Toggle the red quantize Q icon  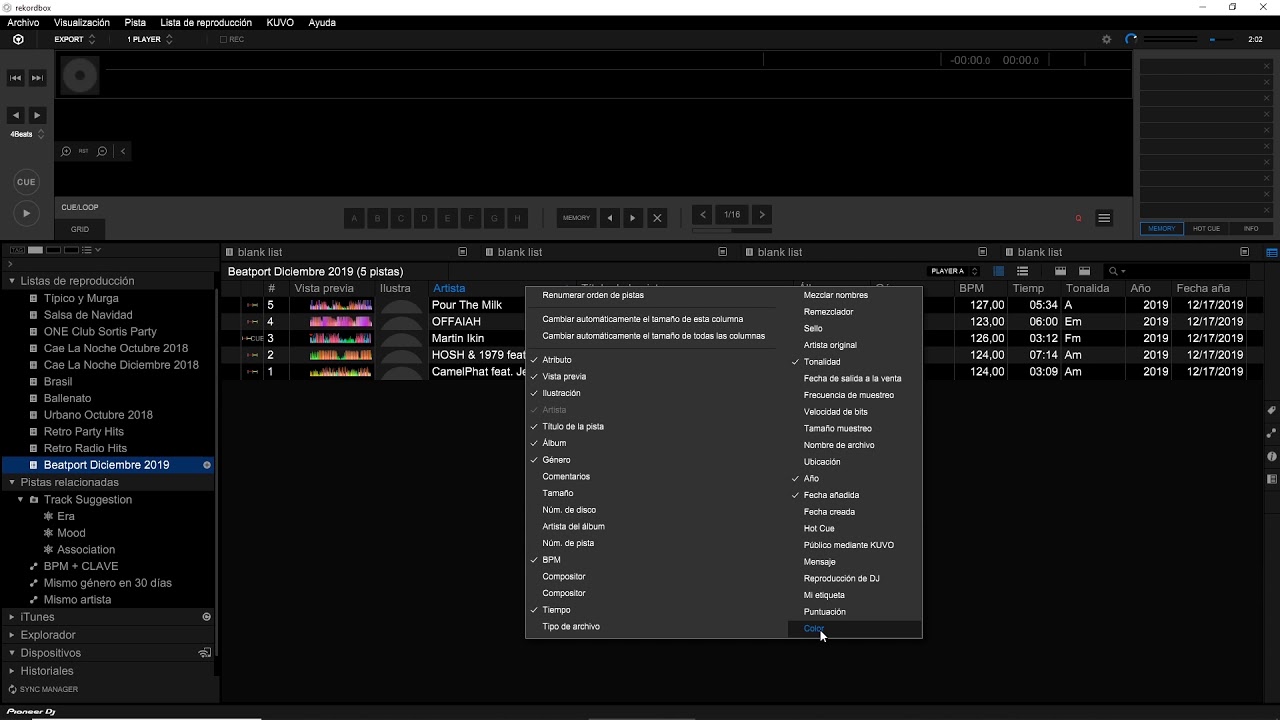[x=1078, y=218]
